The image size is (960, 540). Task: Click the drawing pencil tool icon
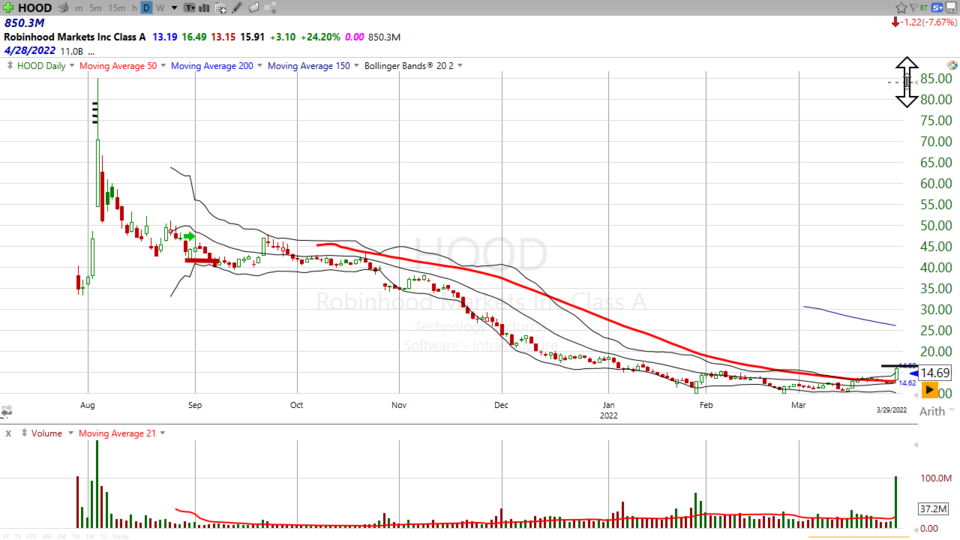pos(235,7)
